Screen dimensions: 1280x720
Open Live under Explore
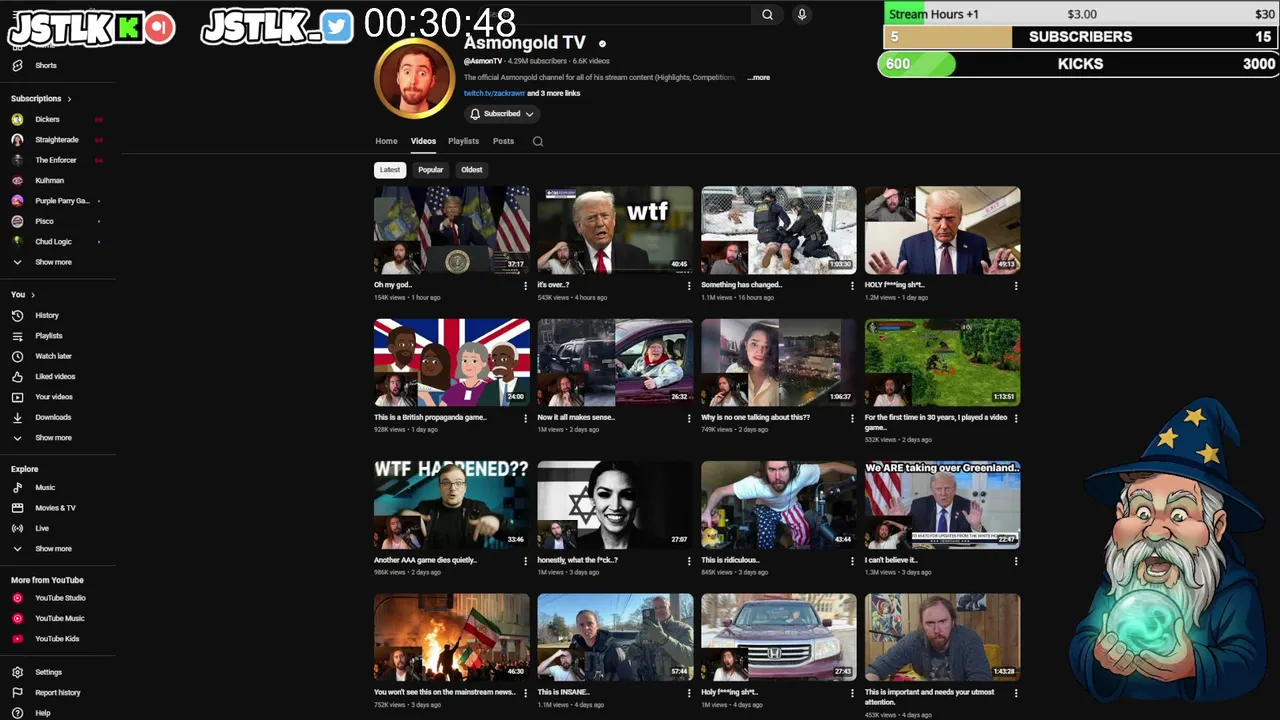click(x=42, y=528)
